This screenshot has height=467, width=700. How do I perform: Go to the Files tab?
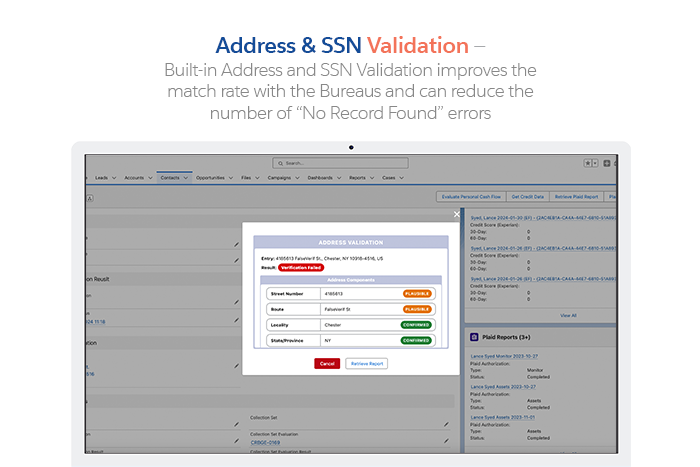tap(246, 177)
